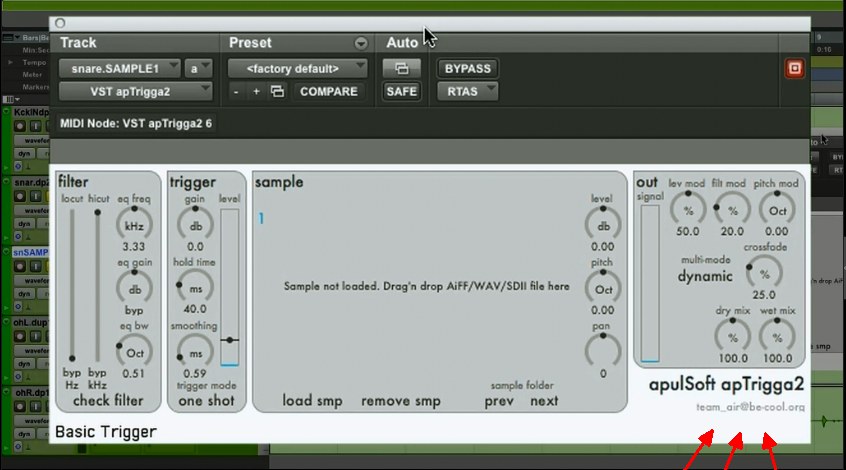
Task: Click the eq bw Oct knob
Action: coord(134,352)
